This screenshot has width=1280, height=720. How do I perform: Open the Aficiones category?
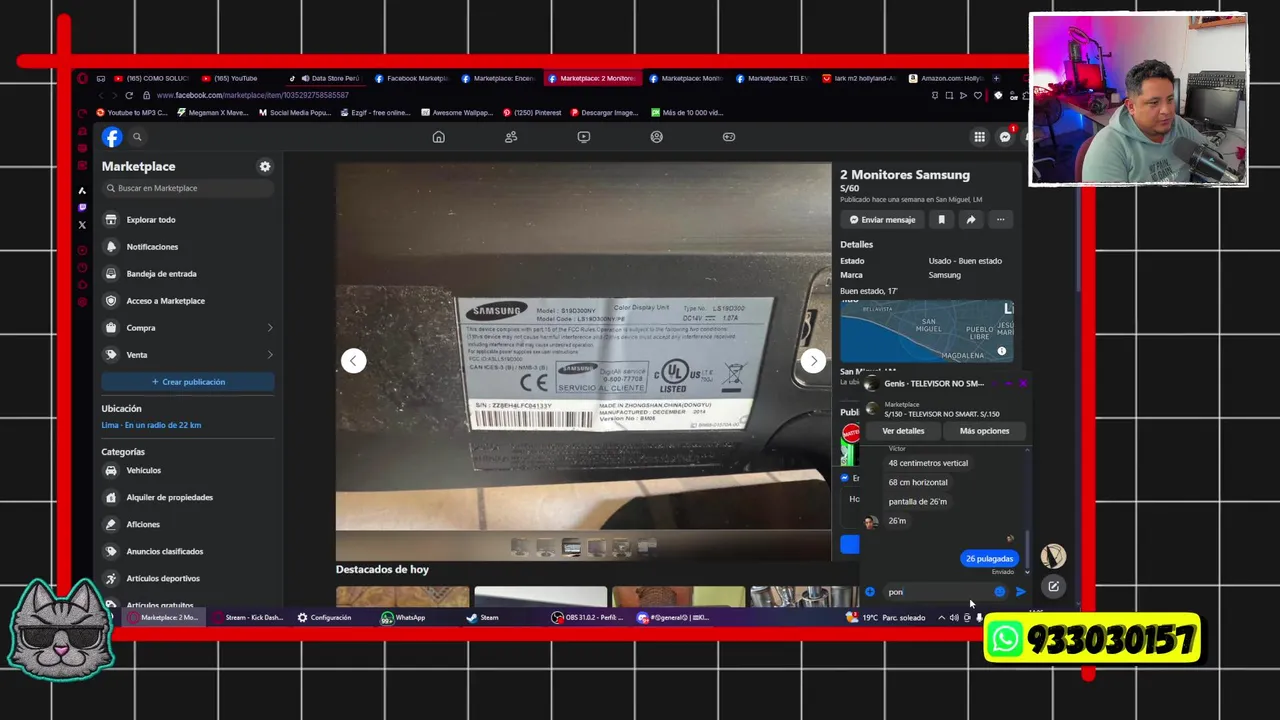click(188, 524)
